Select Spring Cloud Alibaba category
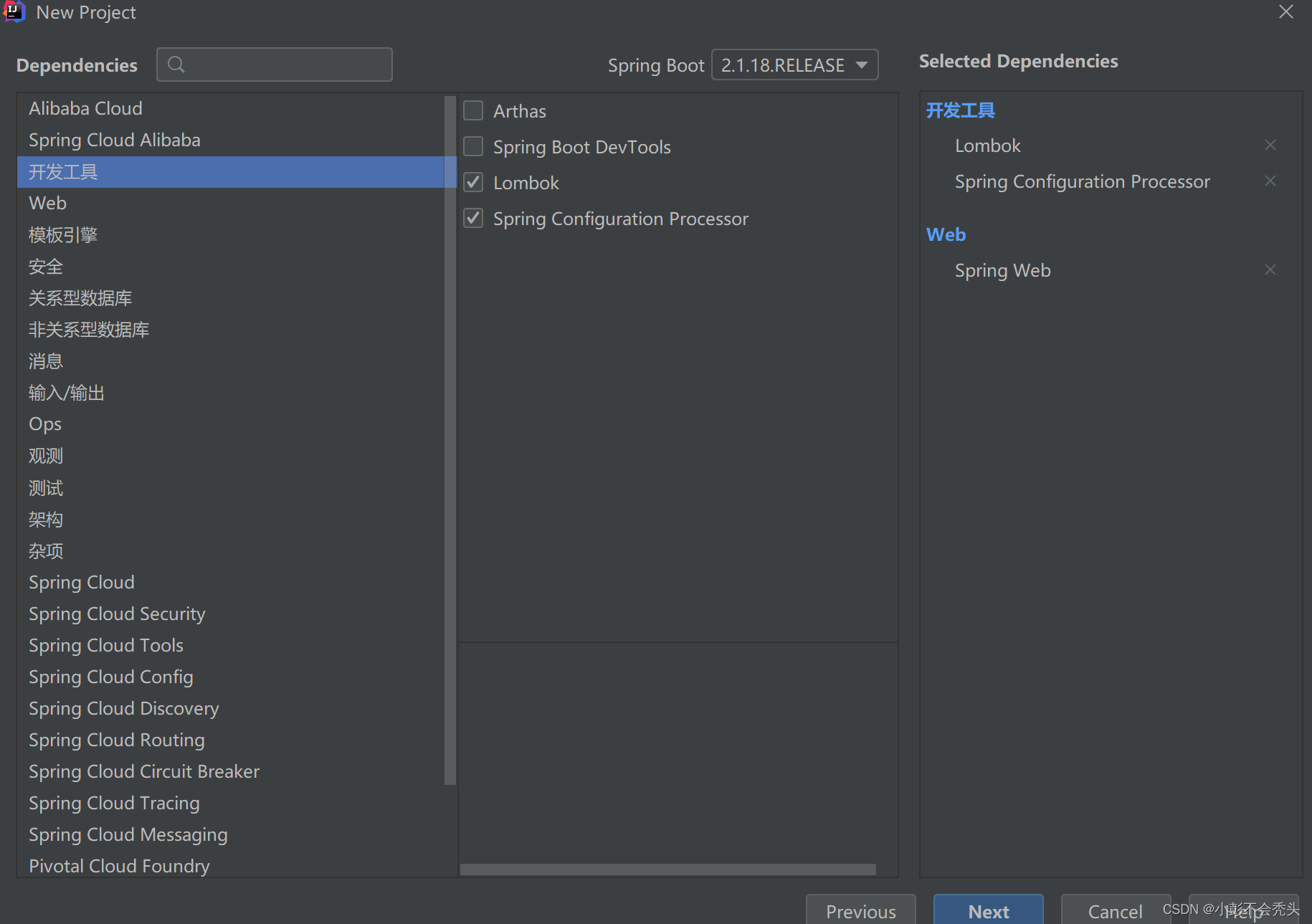The width and height of the screenshot is (1312, 924). 231,140
